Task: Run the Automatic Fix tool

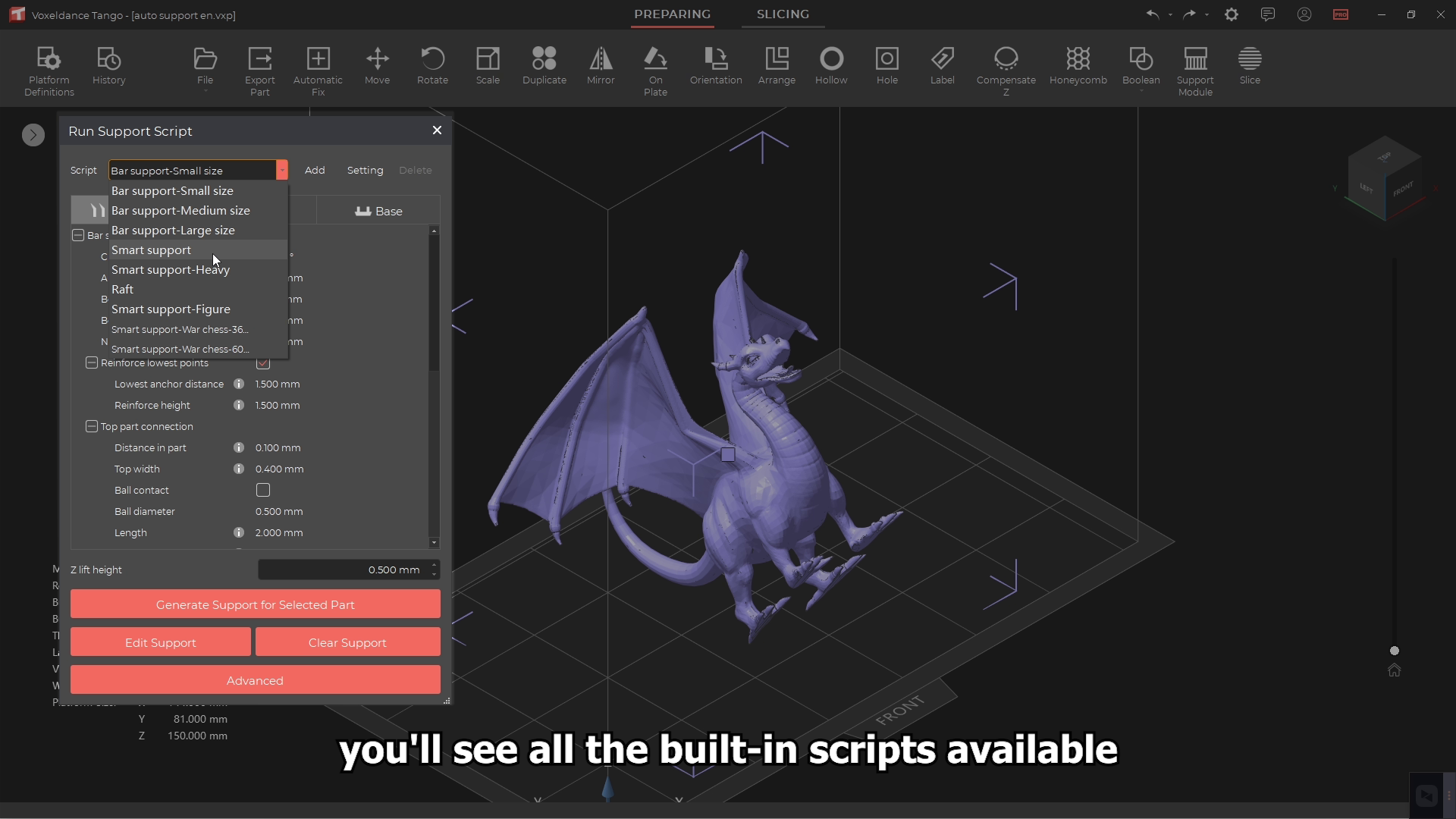Action: coord(318,71)
